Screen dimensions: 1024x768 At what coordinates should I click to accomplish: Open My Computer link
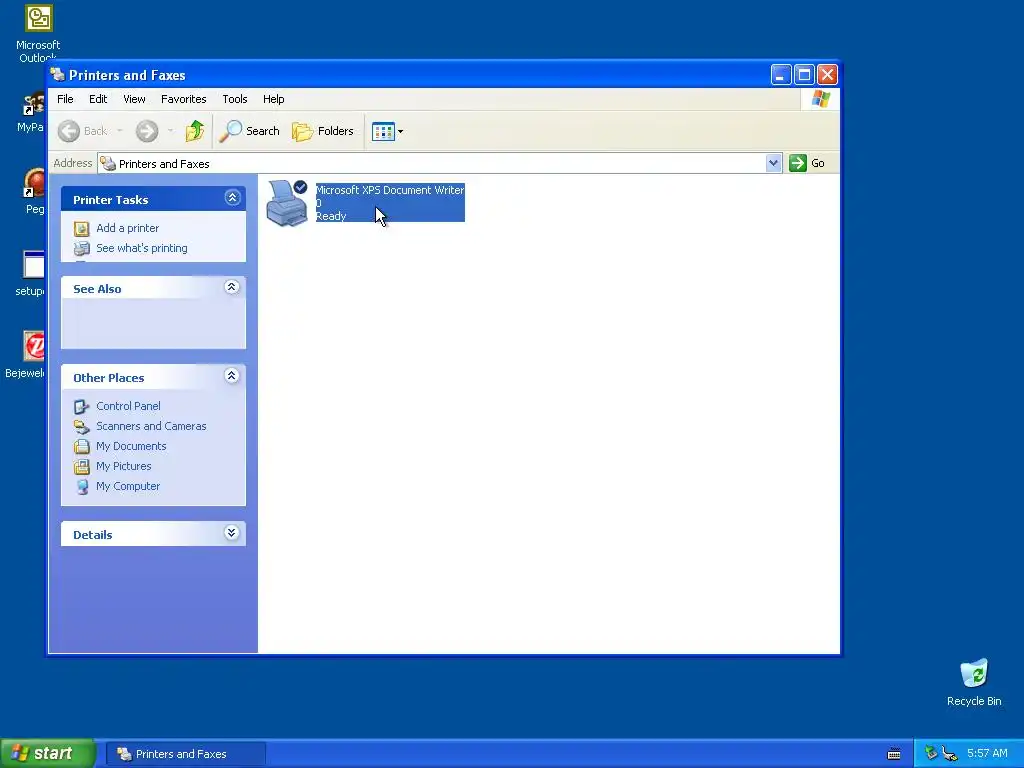[128, 487]
